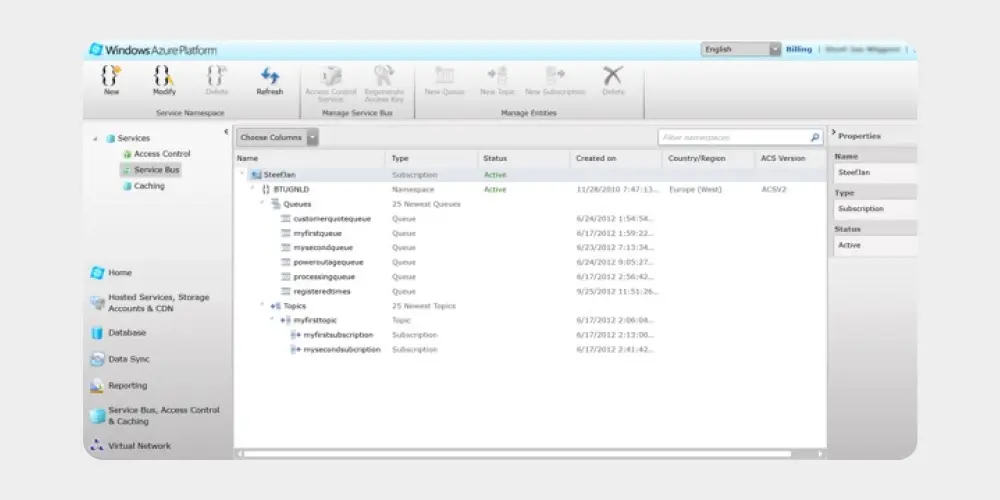Click the New Subscription toolbar icon
The width and height of the screenshot is (1000, 500).
pos(555,76)
